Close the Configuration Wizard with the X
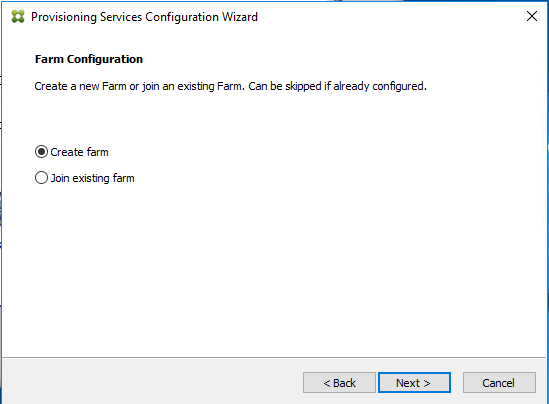Image resolution: width=549 pixels, height=404 pixels. click(x=531, y=16)
